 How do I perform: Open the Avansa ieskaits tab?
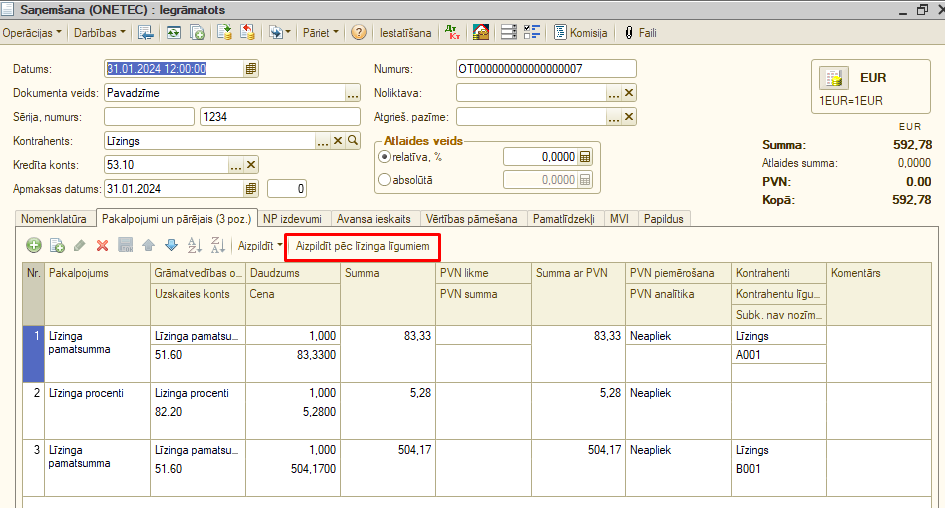[x=375, y=218]
